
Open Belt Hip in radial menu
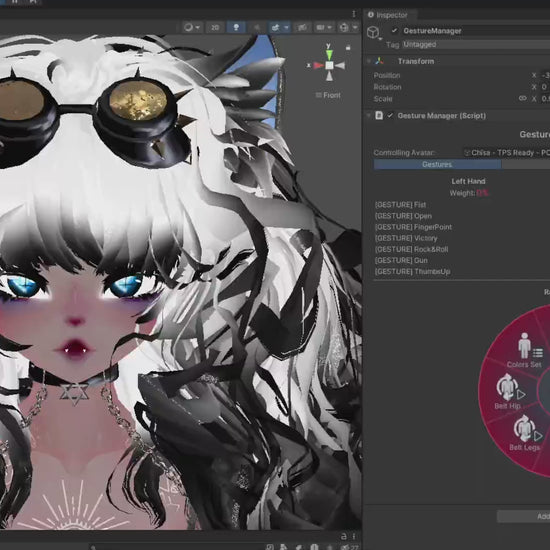509,391
